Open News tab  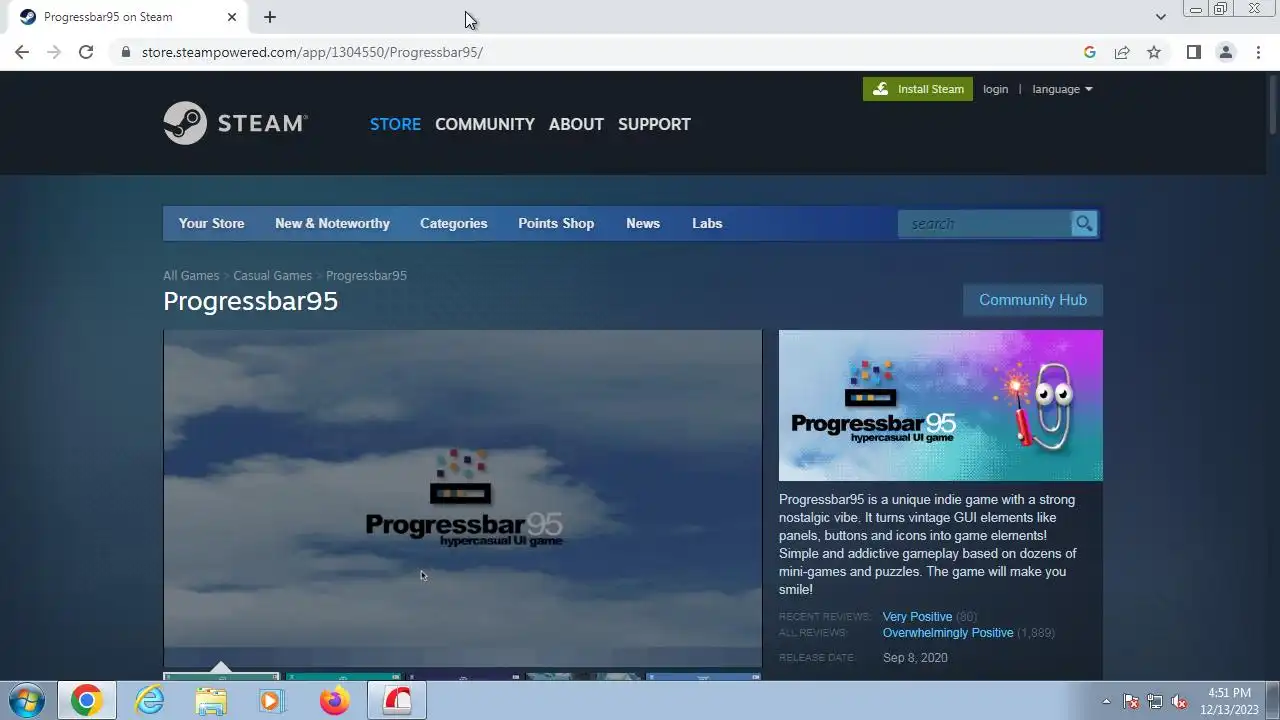point(643,223)
